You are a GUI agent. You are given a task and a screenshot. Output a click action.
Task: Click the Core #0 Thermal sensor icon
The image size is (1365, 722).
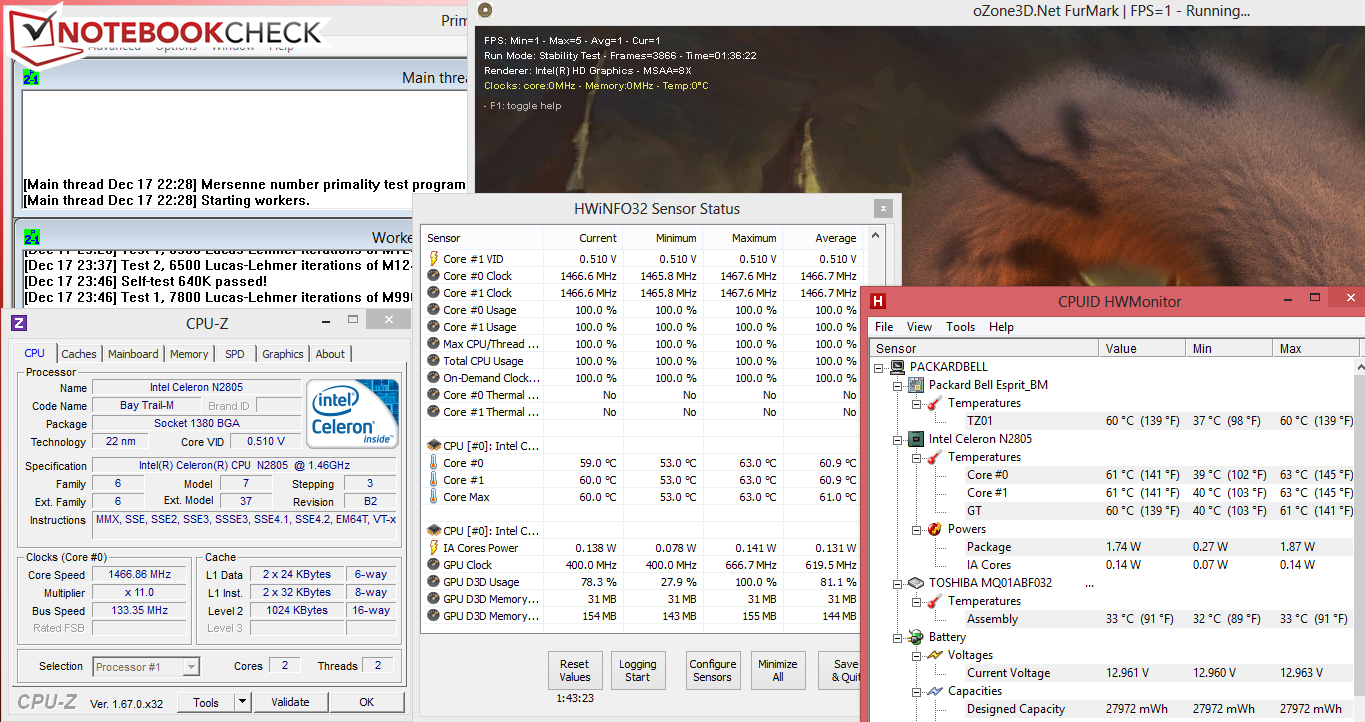click(433, 395)
